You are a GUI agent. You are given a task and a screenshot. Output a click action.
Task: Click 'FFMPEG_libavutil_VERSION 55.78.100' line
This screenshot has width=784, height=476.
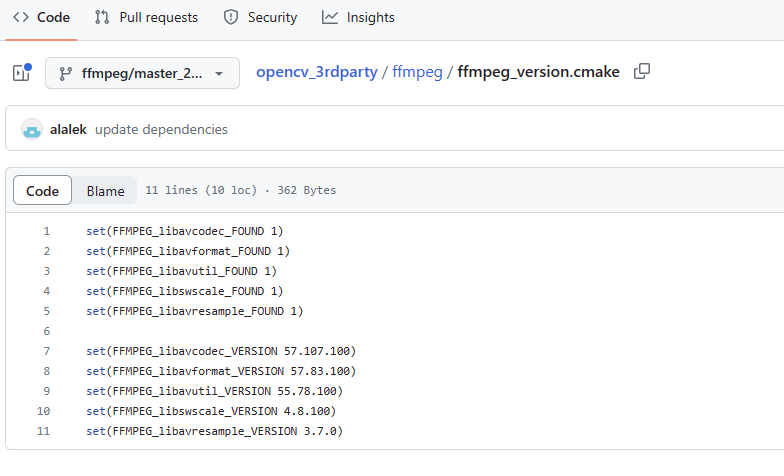[x=214, y=391]
